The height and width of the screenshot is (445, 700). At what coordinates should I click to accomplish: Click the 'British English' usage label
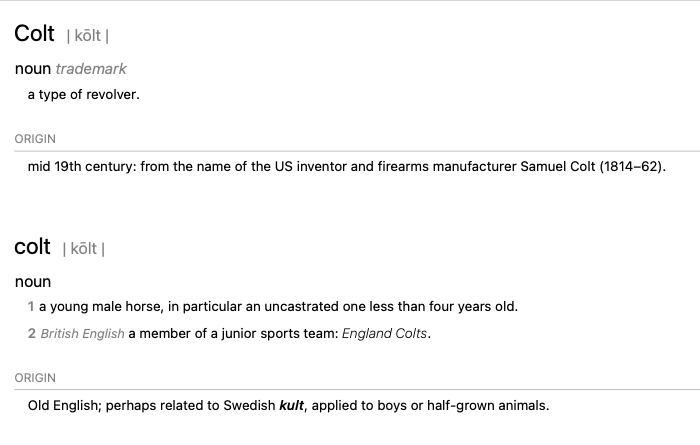click(x=83, y=334)
